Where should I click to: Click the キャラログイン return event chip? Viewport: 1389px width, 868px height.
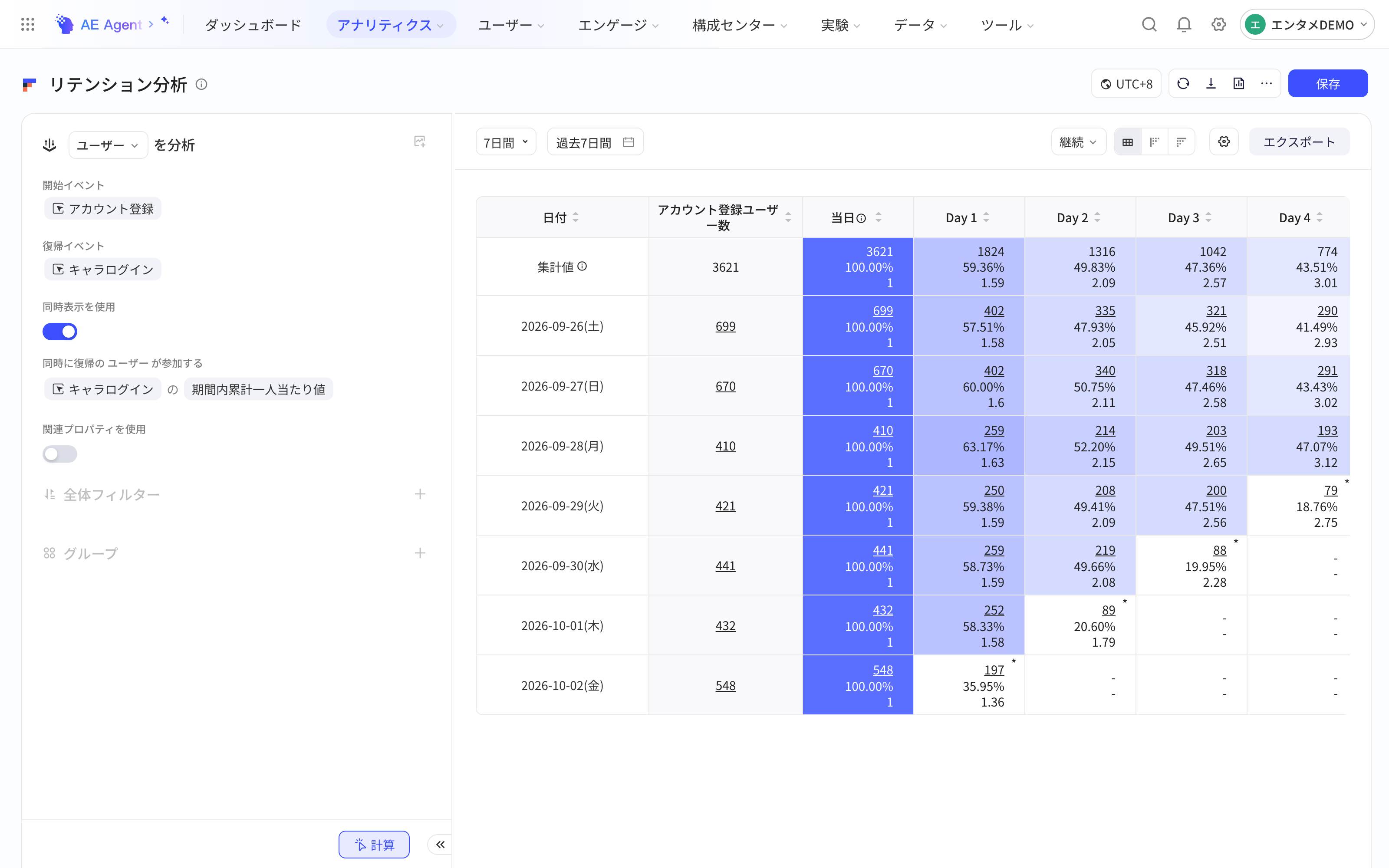tap(103, 269)
